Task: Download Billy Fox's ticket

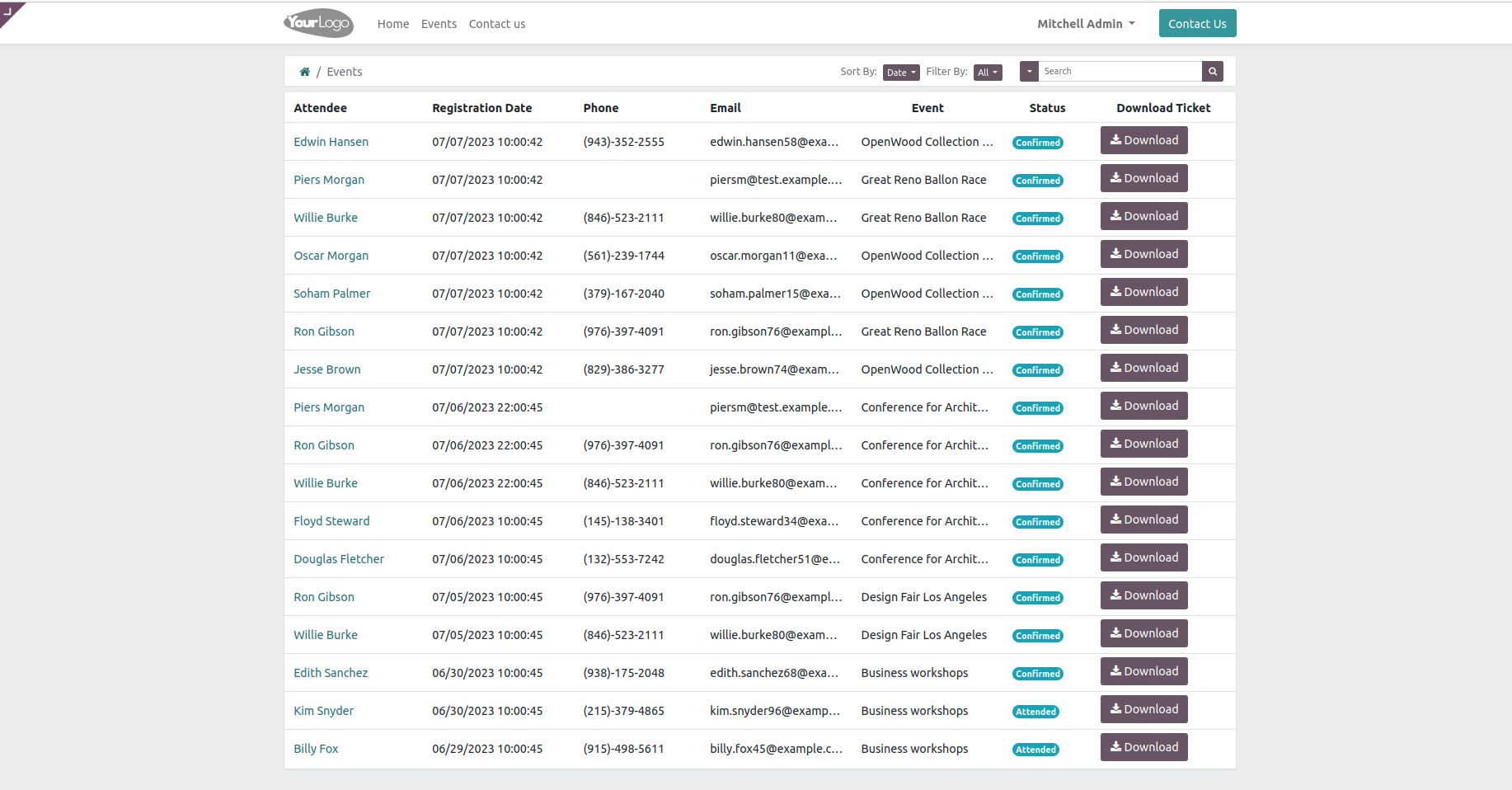Action: pyautogui.click(x=1143, y=747)
